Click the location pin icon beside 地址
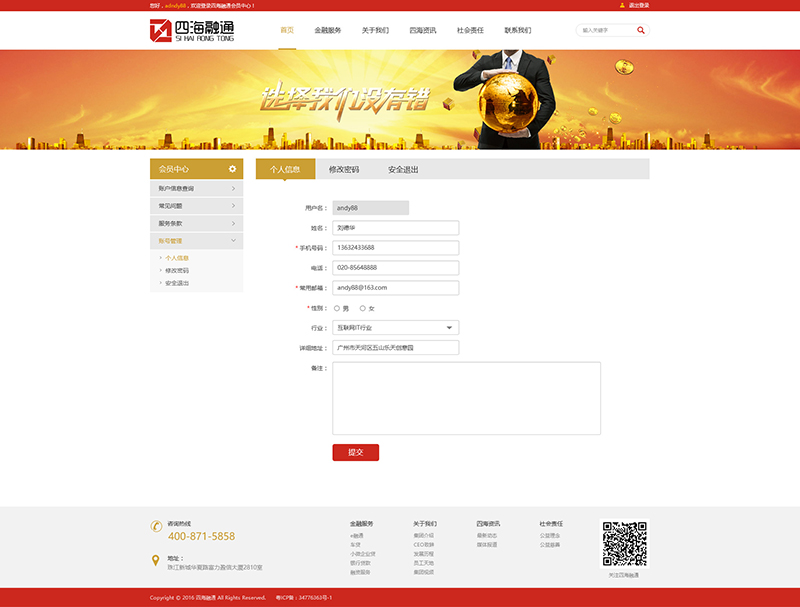 (156, 561)
